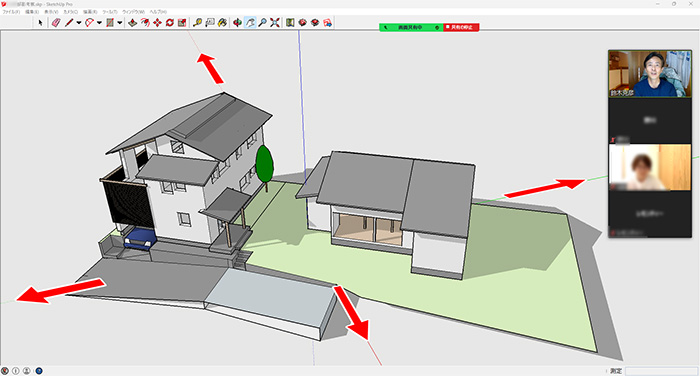Screen dimensions: 700x376
Task: Pick the Tape Measure tool
Action: click(197, 22)
